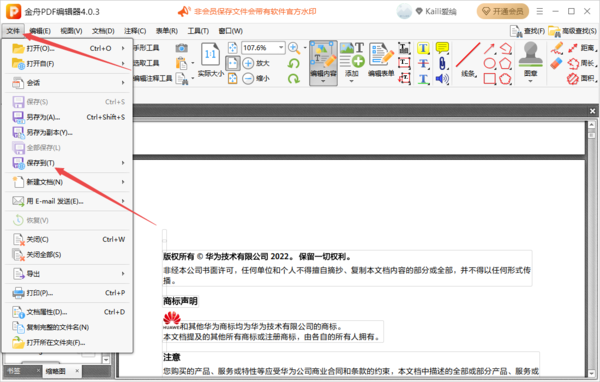Click the Area (面积) measure tool
This screenshot has height=382, width=600.
(x=582, y=78)
